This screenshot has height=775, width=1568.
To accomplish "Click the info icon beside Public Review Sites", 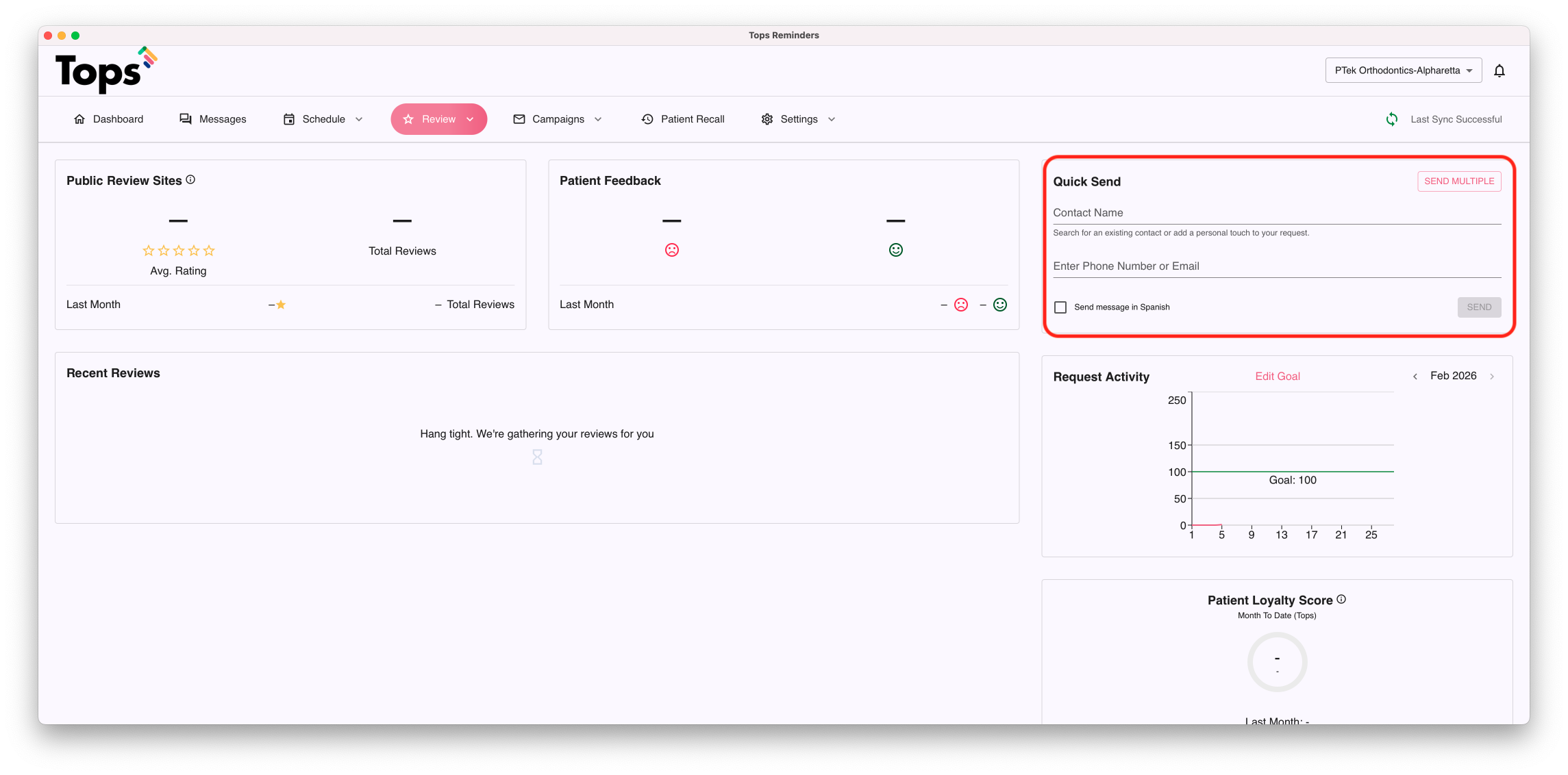I will (x=190, y=179).
